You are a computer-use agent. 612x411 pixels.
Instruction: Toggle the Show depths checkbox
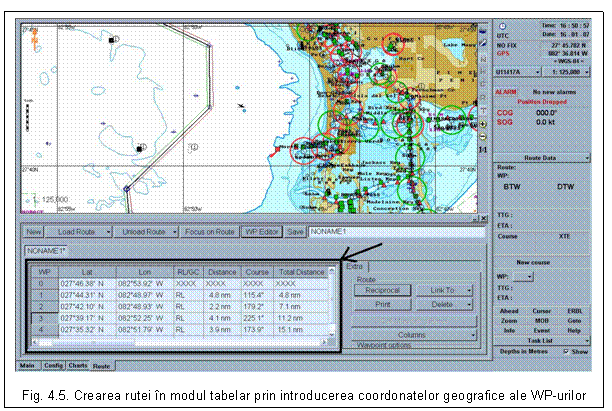tap(567, 353)
